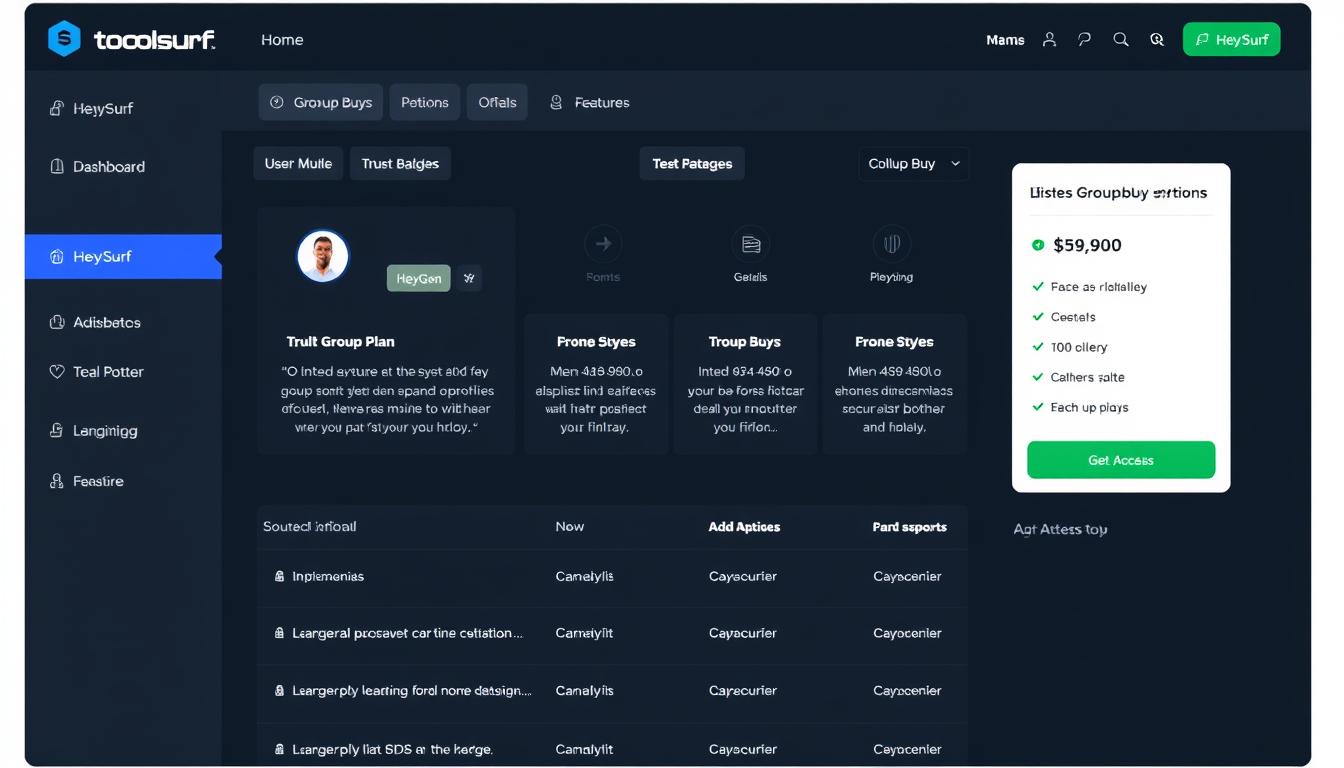Click the Mams link in header
This screenshot has width=1344, height=768.
(1005, 40)
